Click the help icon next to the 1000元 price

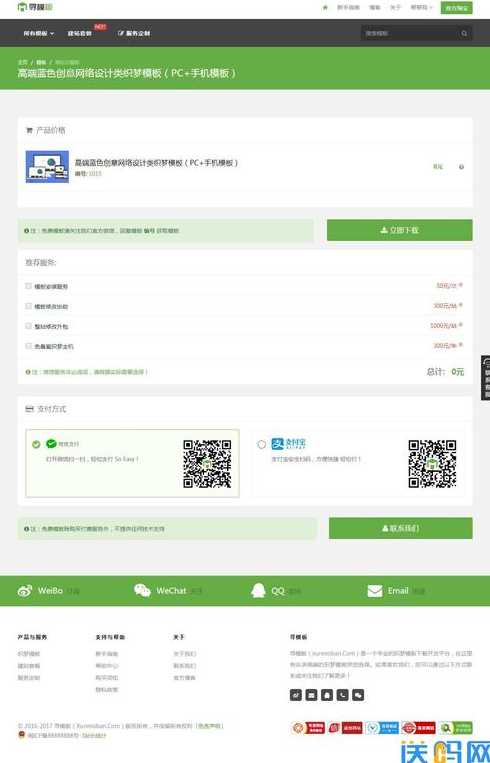(461, 325)
